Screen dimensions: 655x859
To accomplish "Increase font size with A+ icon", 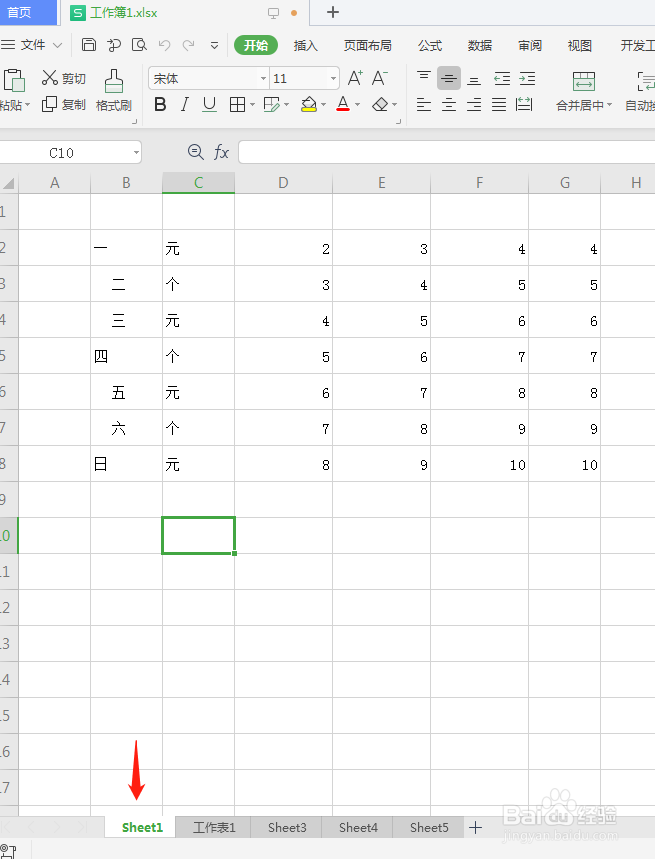I will click(355, 78).
